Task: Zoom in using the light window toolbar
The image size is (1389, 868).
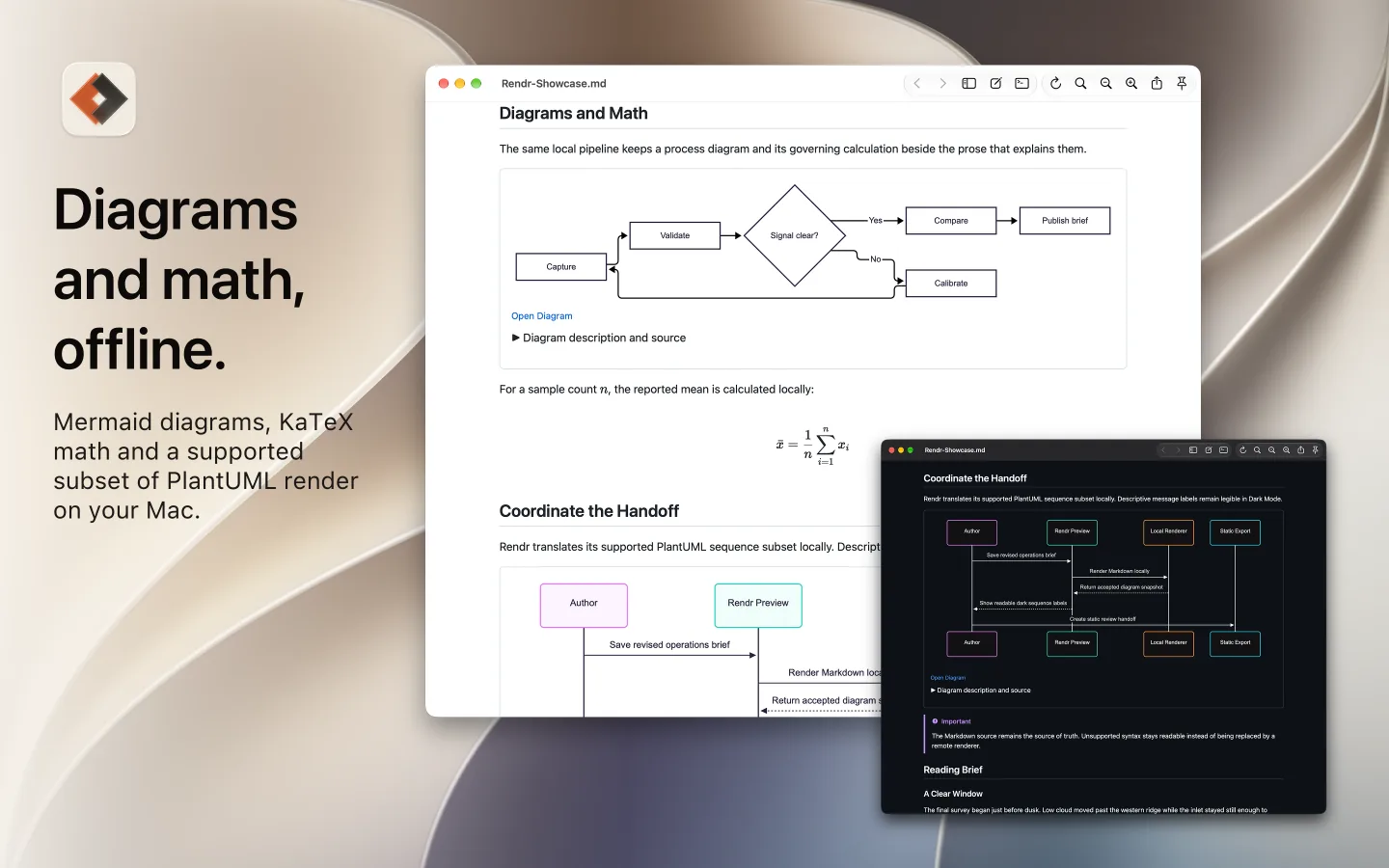Action: pos(1131,84)
